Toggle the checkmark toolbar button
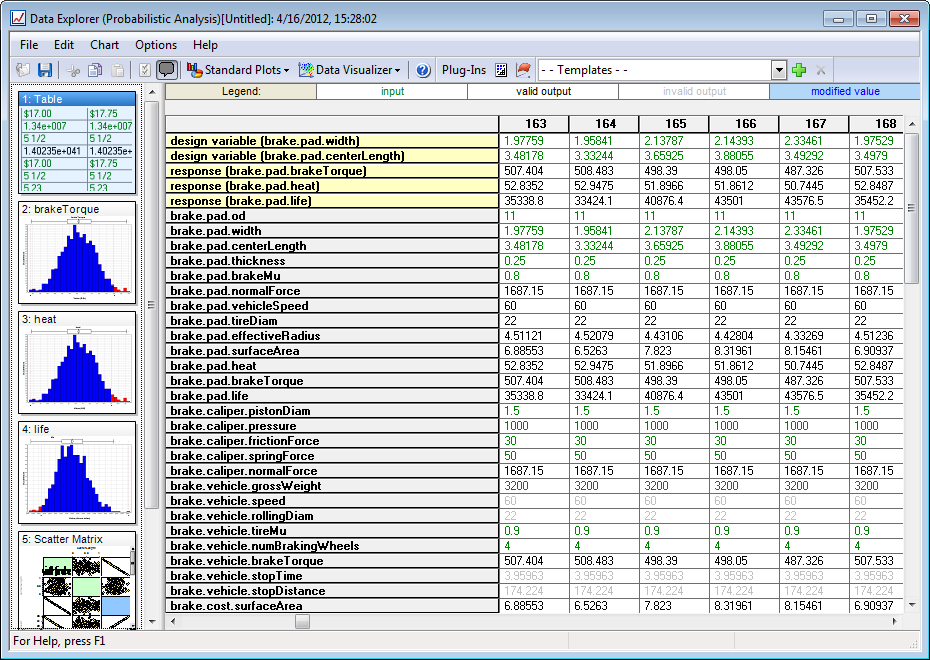This screenshot has width=930, height=660. point(145,70)
